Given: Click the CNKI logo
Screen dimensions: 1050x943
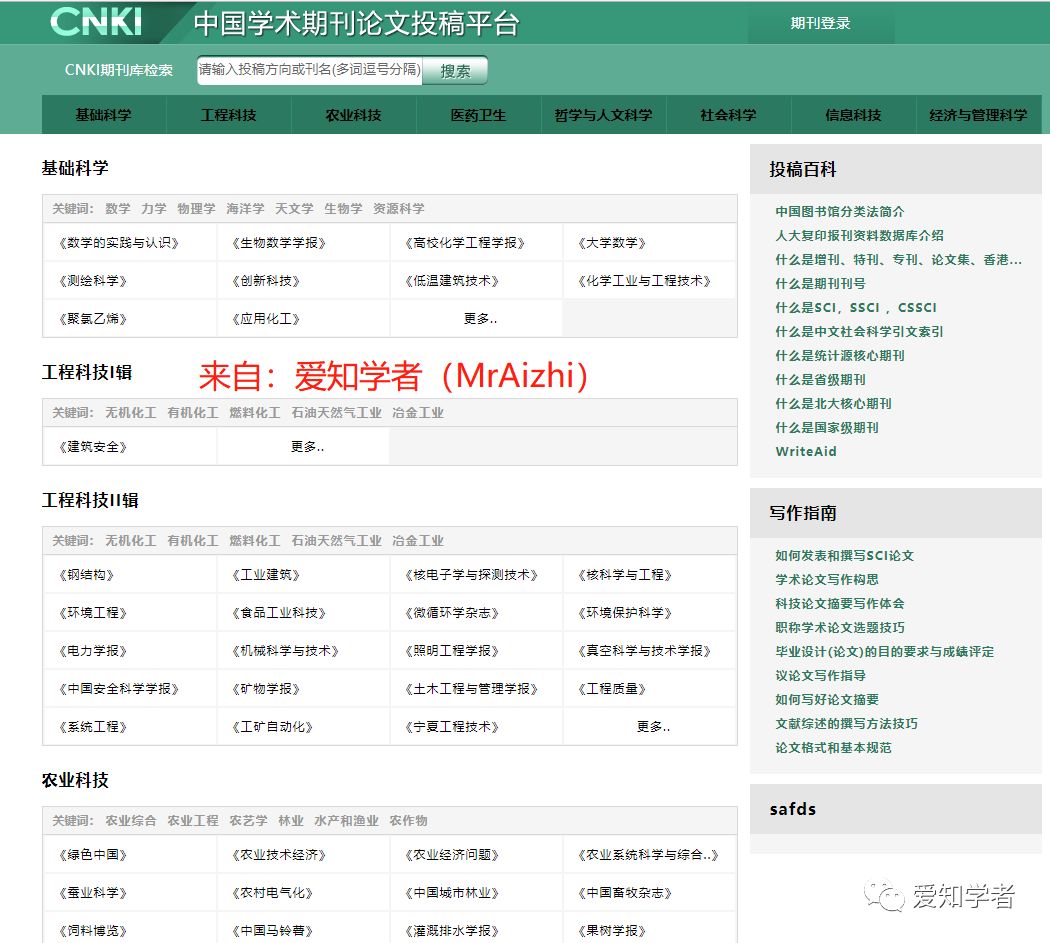Looking at the screenshot, I should tap(96, 22).
